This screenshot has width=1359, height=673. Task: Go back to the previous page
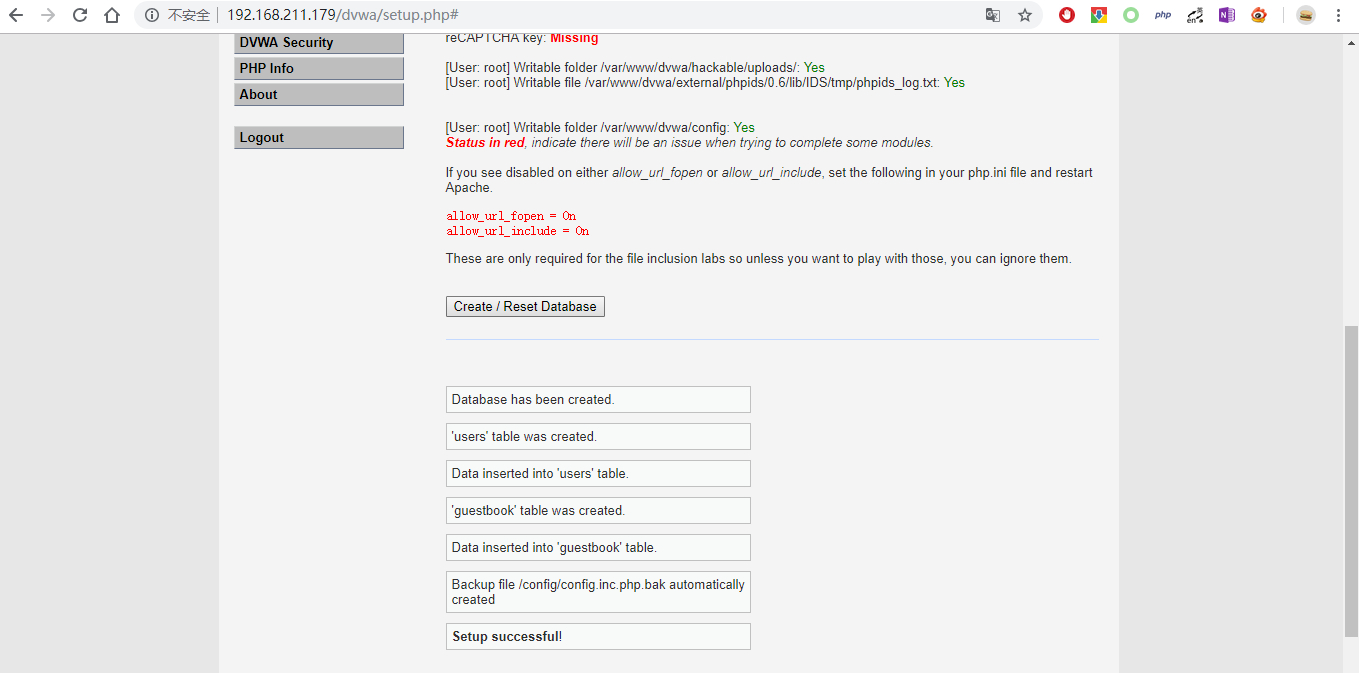pos(16,15)
